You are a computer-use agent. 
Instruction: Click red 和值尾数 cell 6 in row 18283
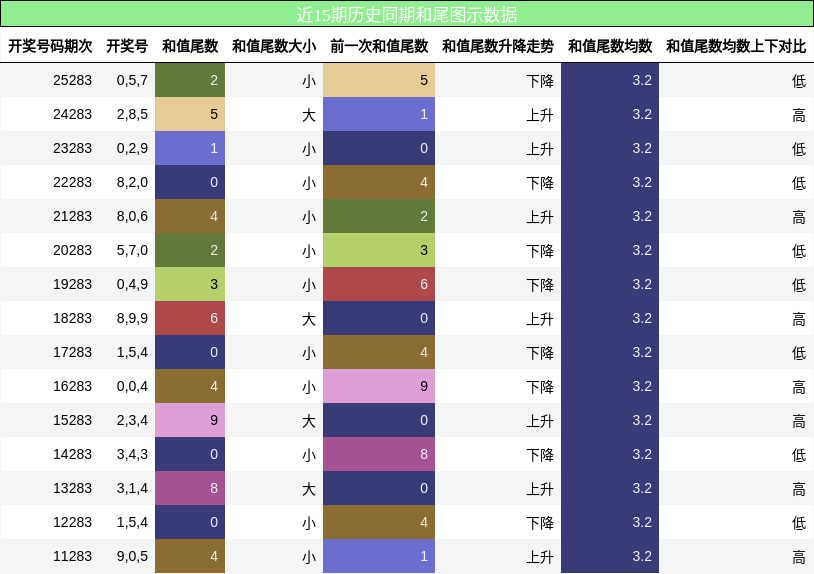coord(190,318)
